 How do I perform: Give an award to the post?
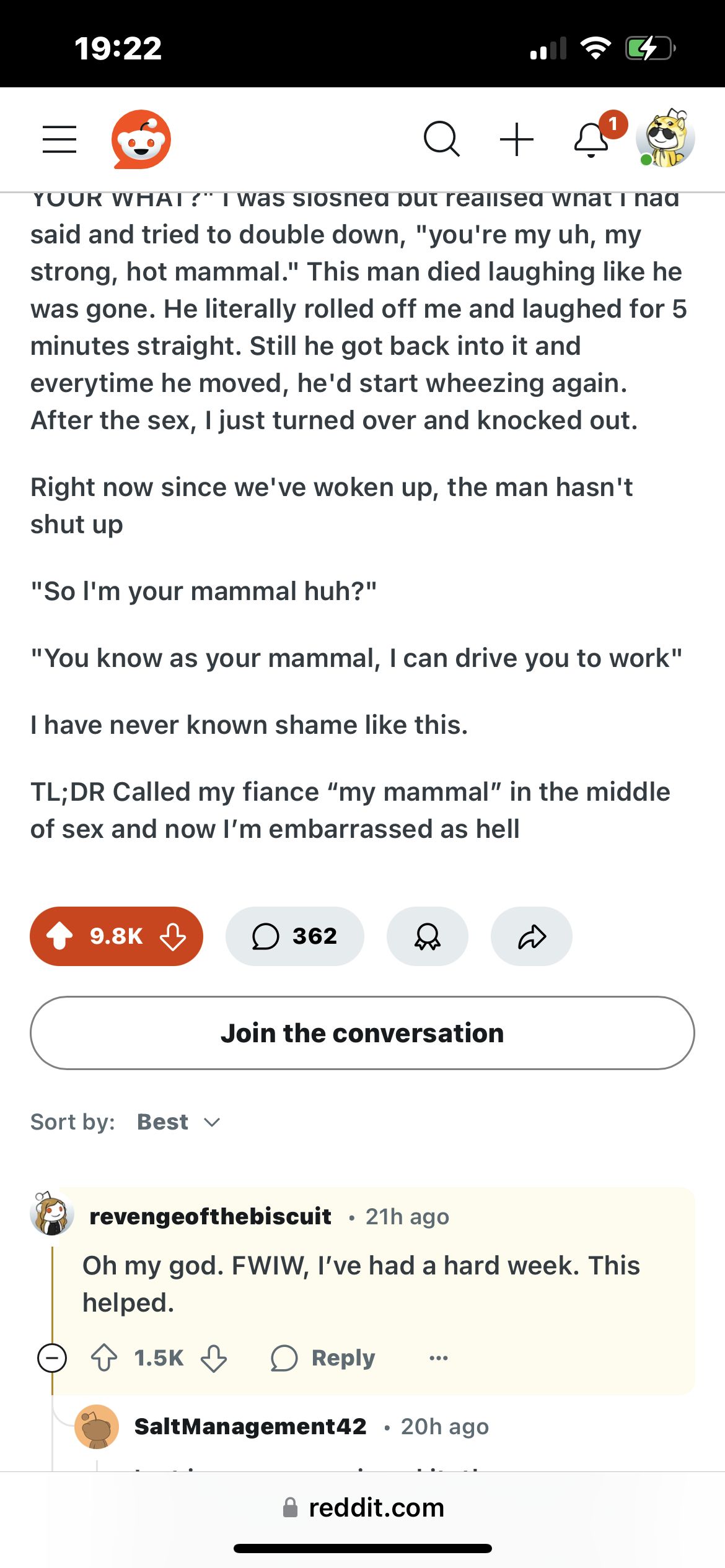427,936
